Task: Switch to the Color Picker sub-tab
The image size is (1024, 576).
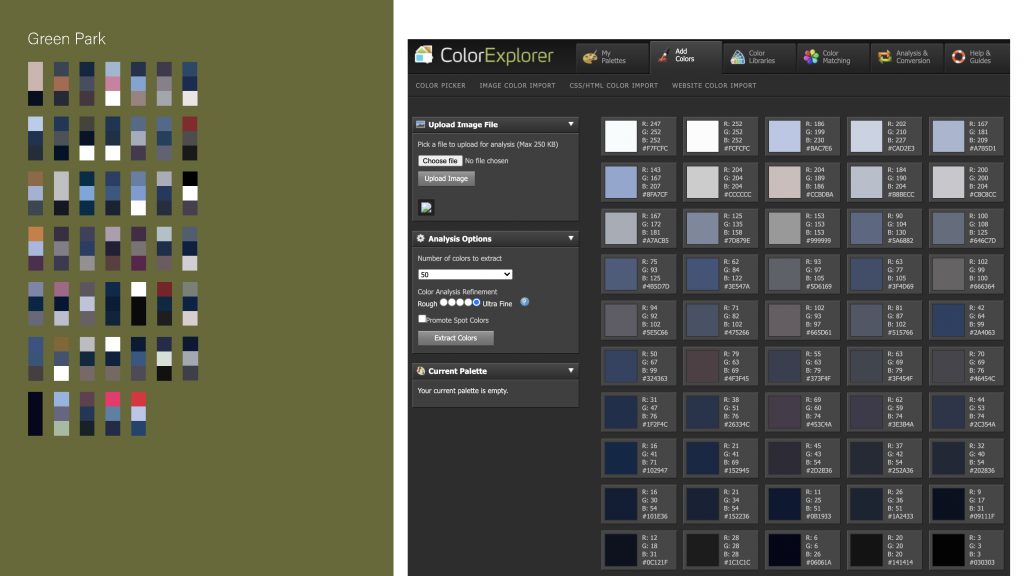Action: (441, 86)
